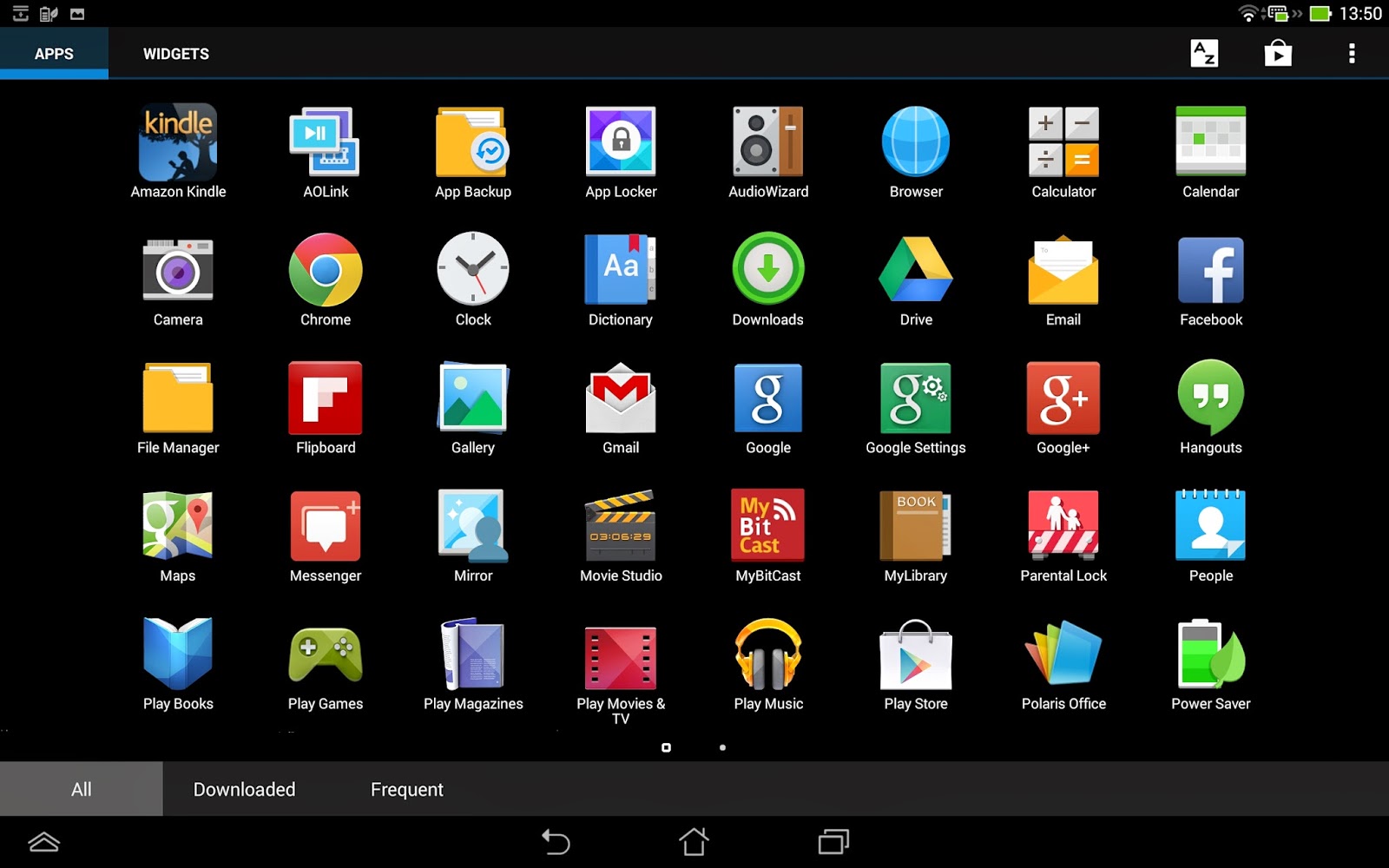The image size is (1389, 868).
Task: Open the Downloads app
Action: click(768, 279)
